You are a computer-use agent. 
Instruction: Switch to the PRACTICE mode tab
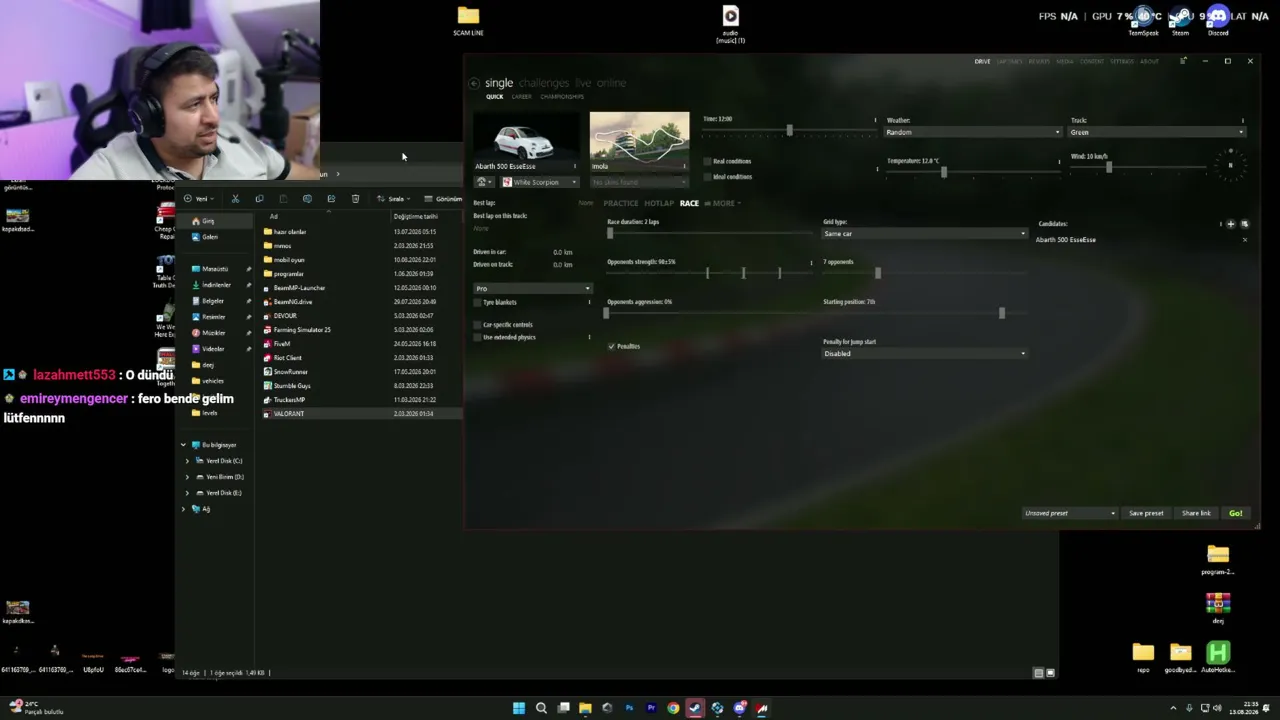pyautogui.click(x=621, y=203)
